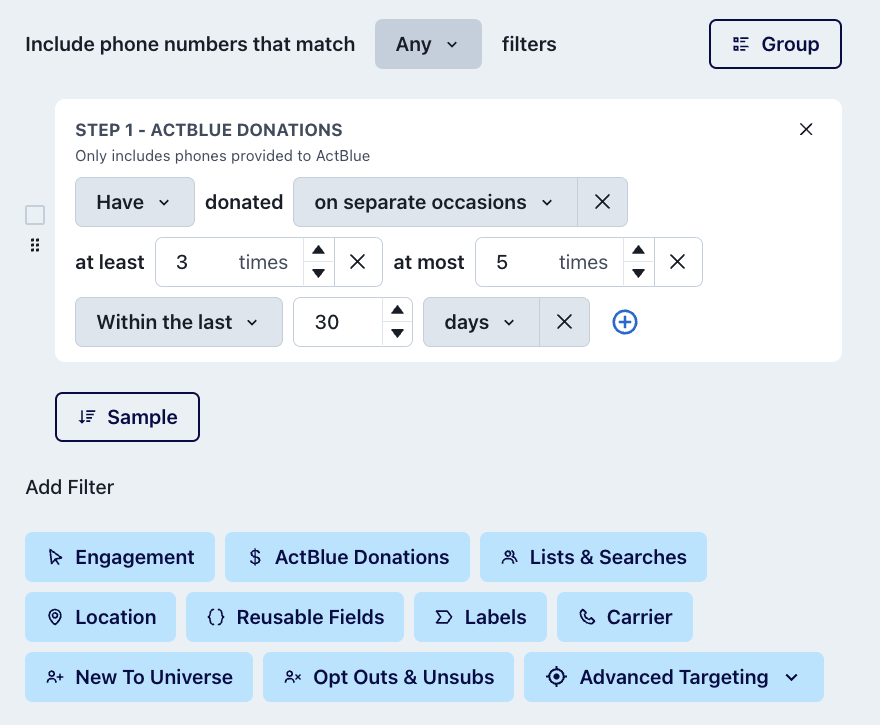The image size is (880, 725).
Task: Add a new condition via the circled plus icon
Action: (x=625, y=322)
